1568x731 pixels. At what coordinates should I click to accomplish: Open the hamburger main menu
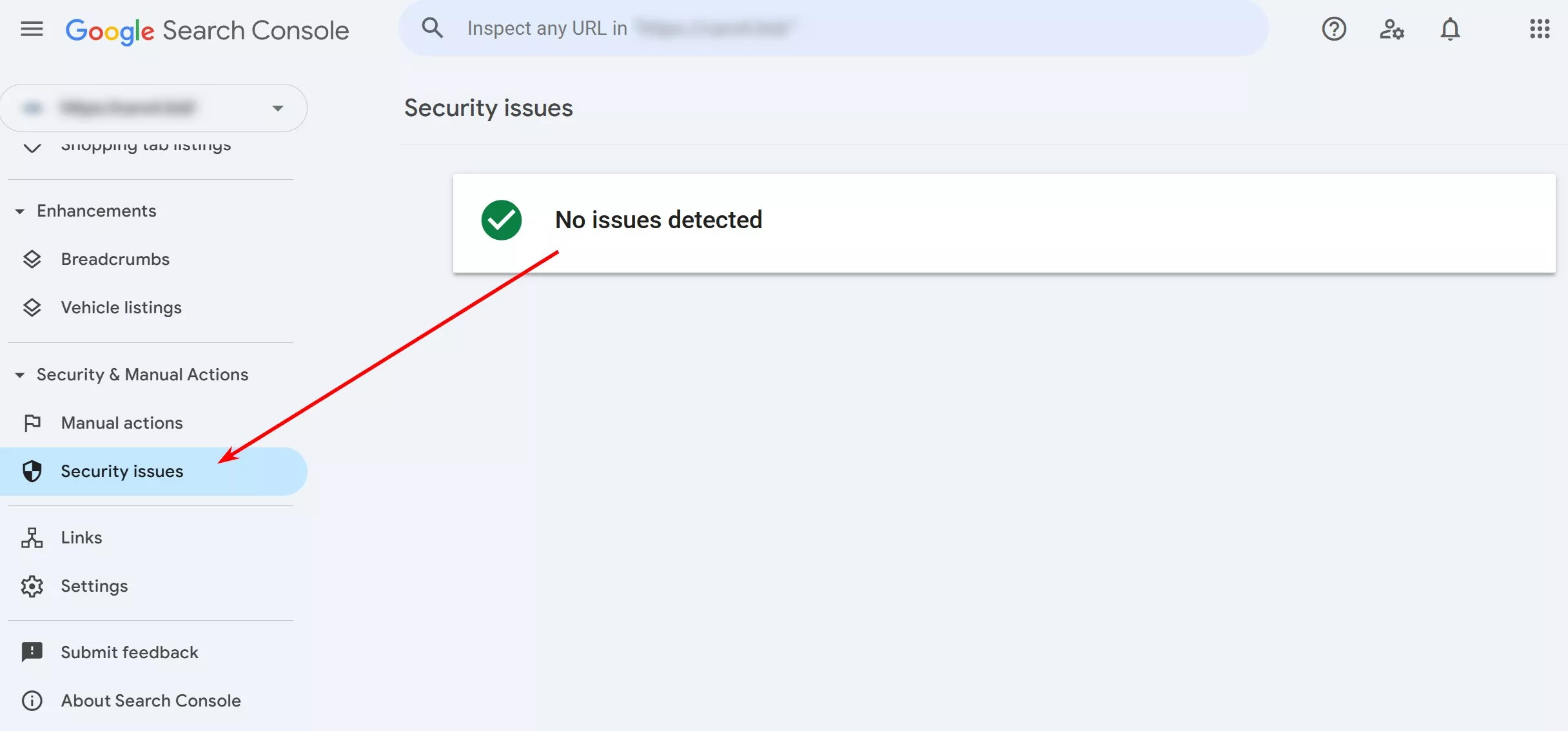coord(32,29)
